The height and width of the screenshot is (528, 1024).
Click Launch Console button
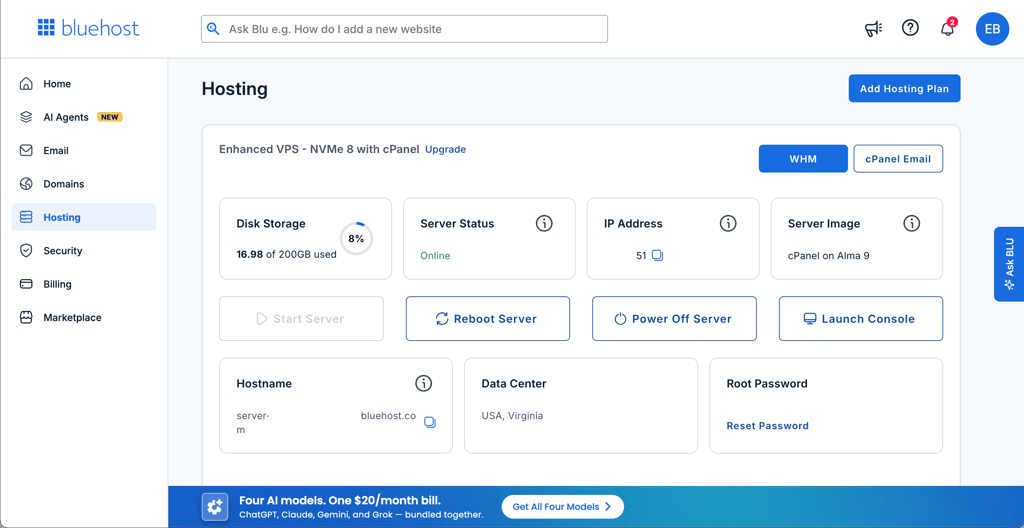861,319
